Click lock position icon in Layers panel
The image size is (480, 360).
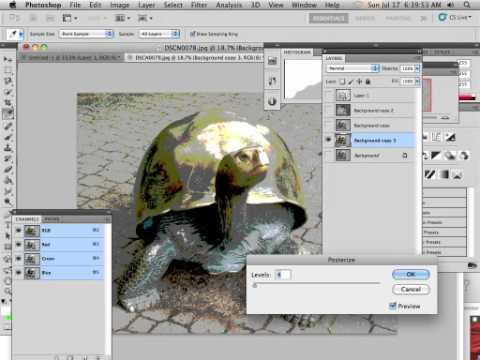(x=359, y=81)
